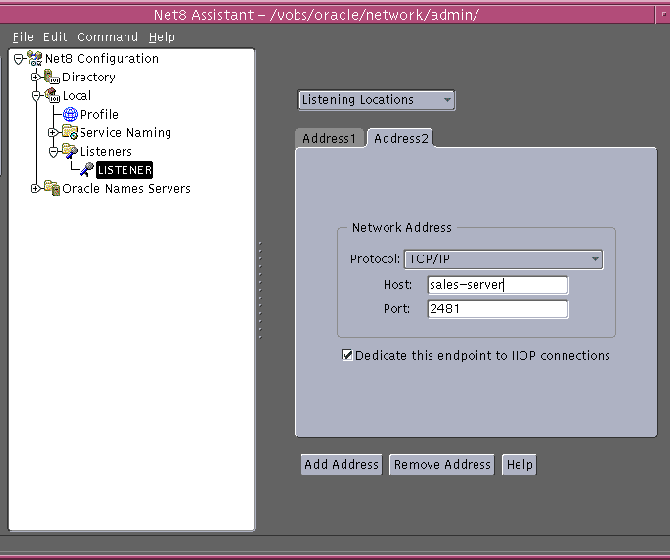Click the Net8 Configuration root icon
Viewport: 670px width, 560px height.
[x=35, y=58]
